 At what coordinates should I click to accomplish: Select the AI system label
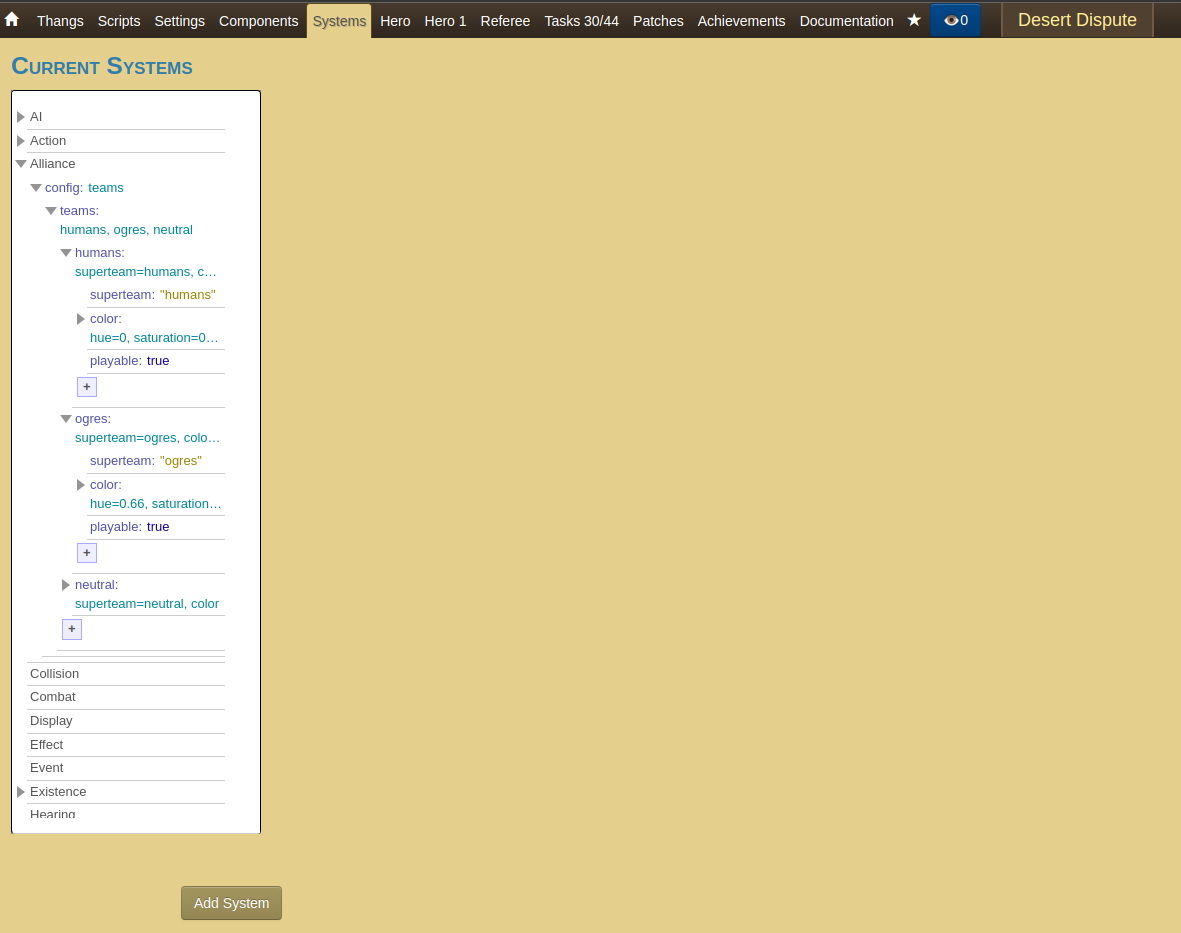pos(36,117)
